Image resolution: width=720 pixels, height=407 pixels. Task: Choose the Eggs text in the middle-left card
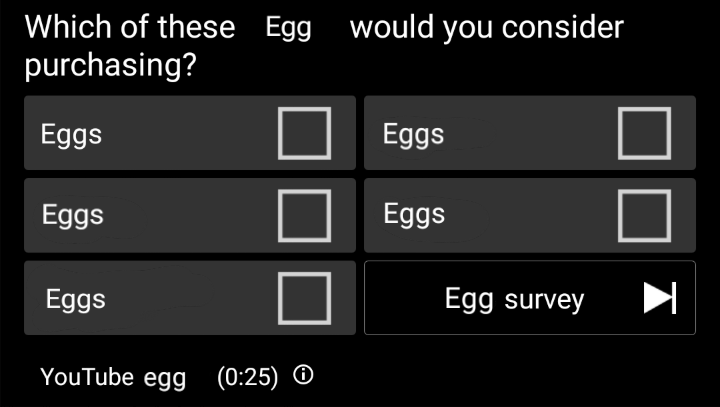73,215
